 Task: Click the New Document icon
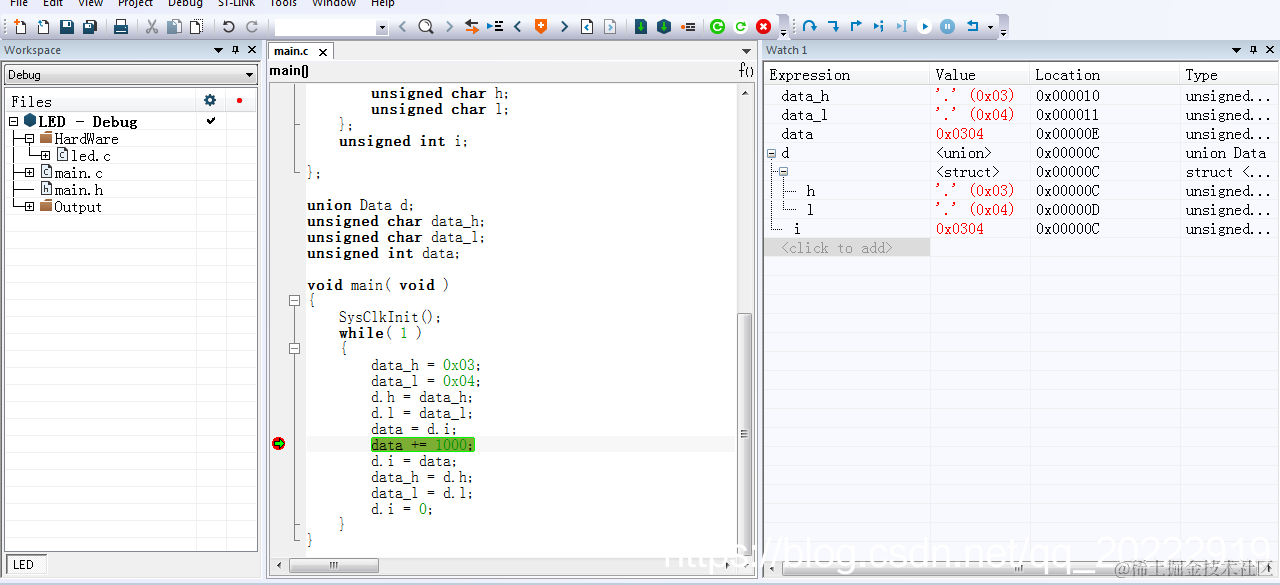pos(19,27)
